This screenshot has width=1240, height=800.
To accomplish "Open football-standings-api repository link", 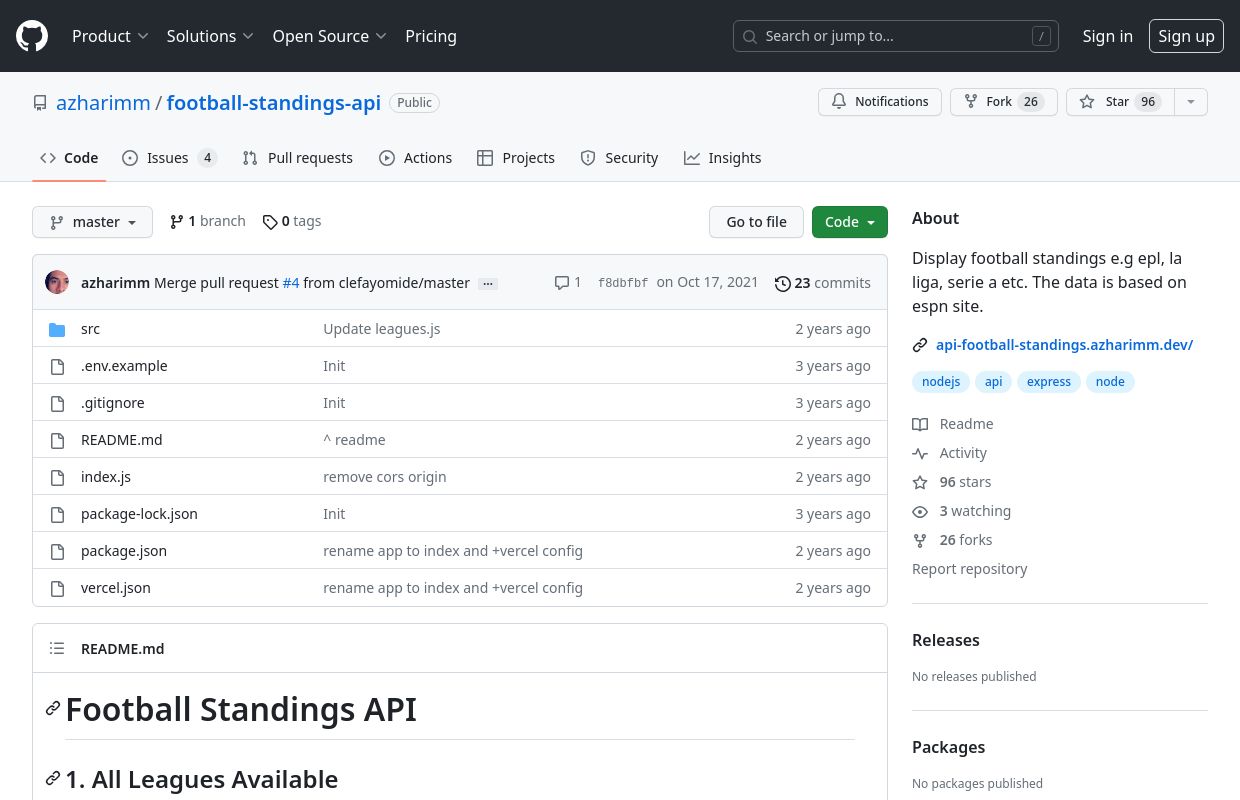I will pyautogui.click(x=274, y=103).
